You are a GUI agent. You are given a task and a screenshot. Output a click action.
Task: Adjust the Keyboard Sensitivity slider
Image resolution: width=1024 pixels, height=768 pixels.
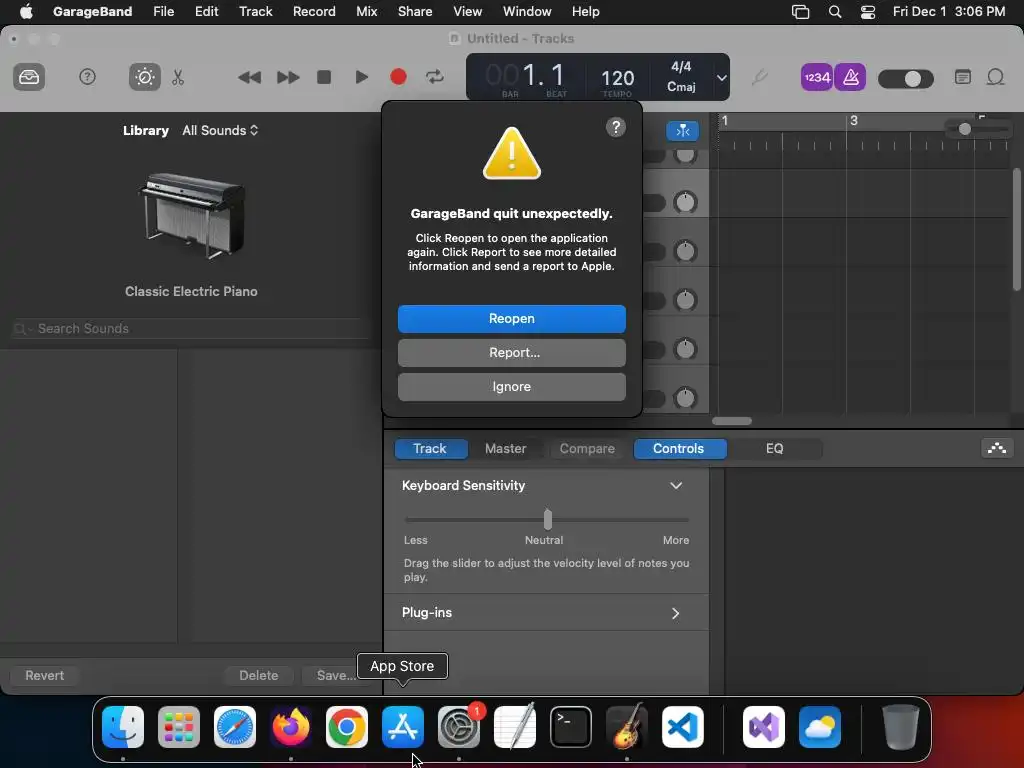547,520
